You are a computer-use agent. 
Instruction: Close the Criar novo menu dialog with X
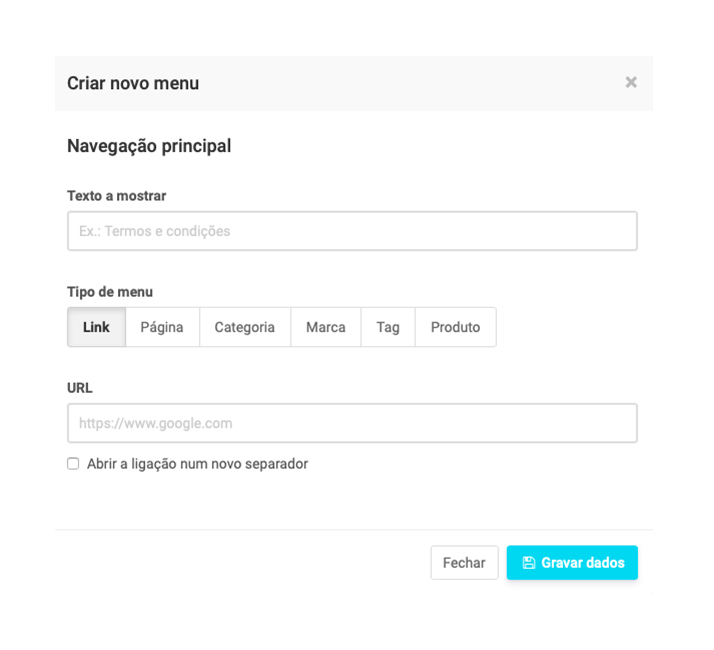pos(631,82)
